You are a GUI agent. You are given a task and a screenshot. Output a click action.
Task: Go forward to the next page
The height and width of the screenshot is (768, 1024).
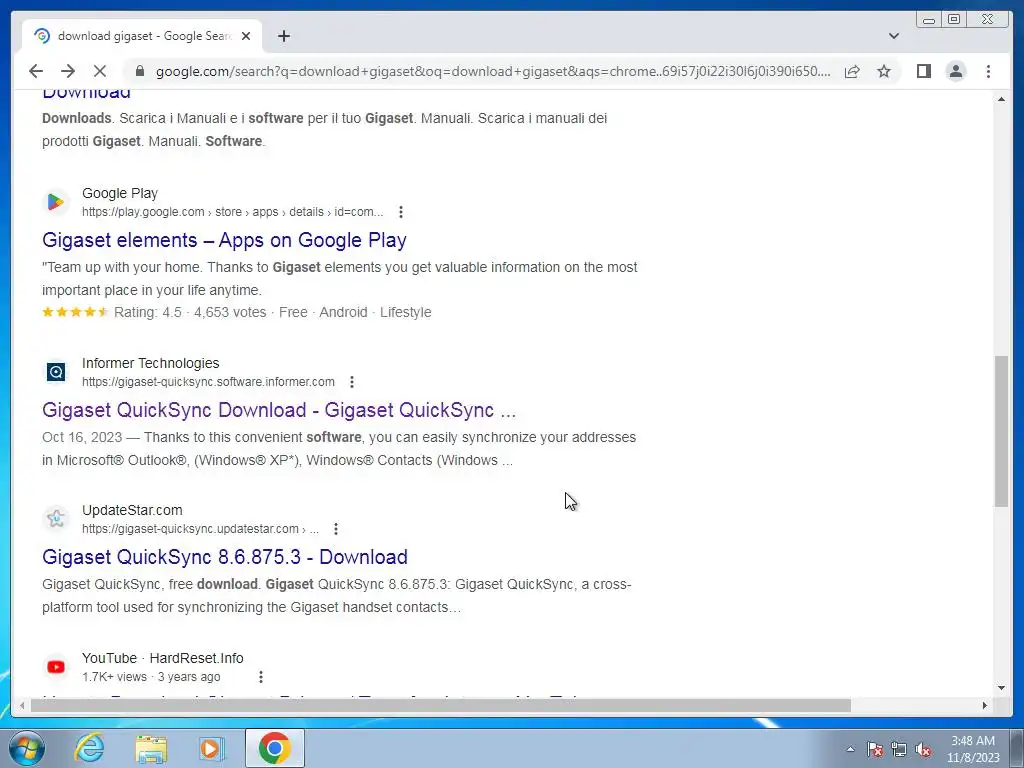[x=68, y=71]
